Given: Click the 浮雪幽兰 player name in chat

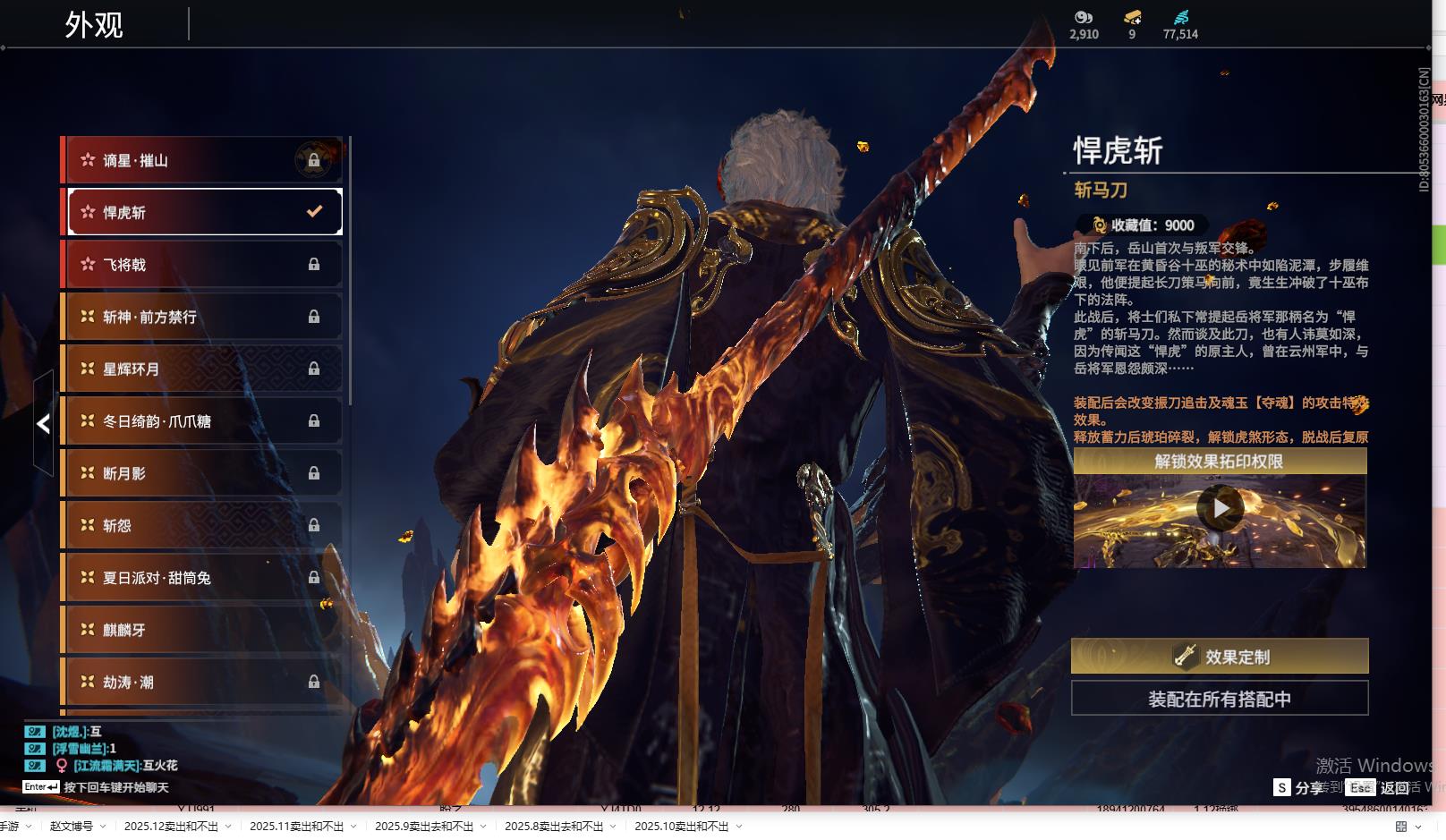Looking at the screenshot, I should (x=81, y=748).
